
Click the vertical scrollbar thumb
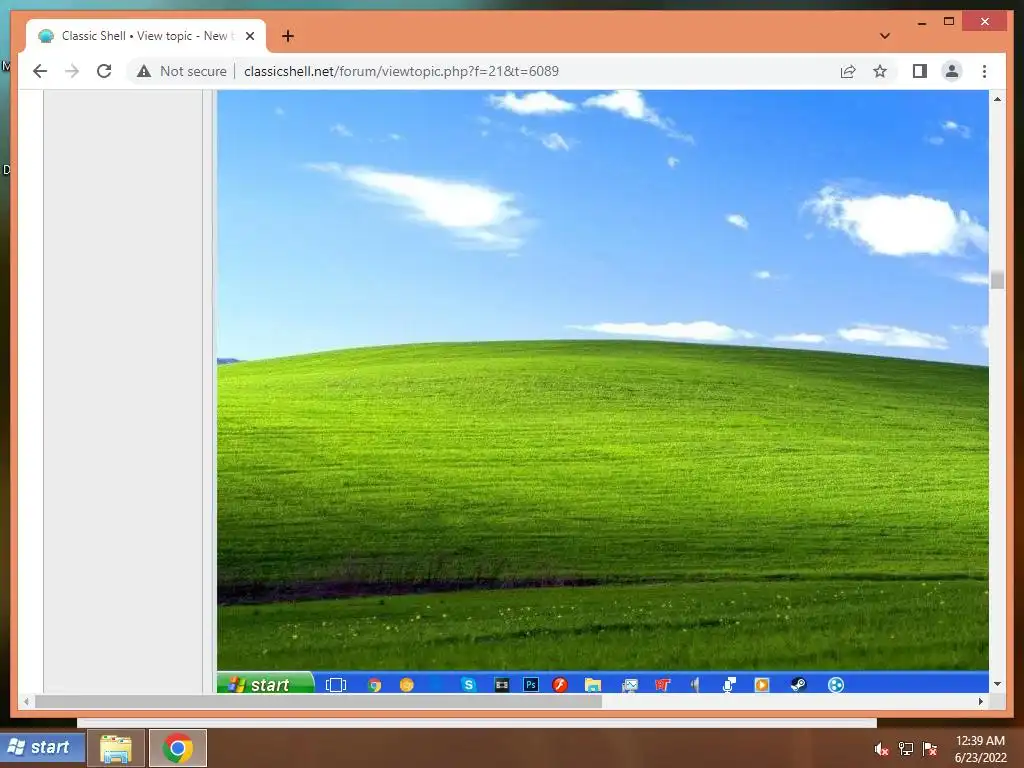click(x=997, y=280)
